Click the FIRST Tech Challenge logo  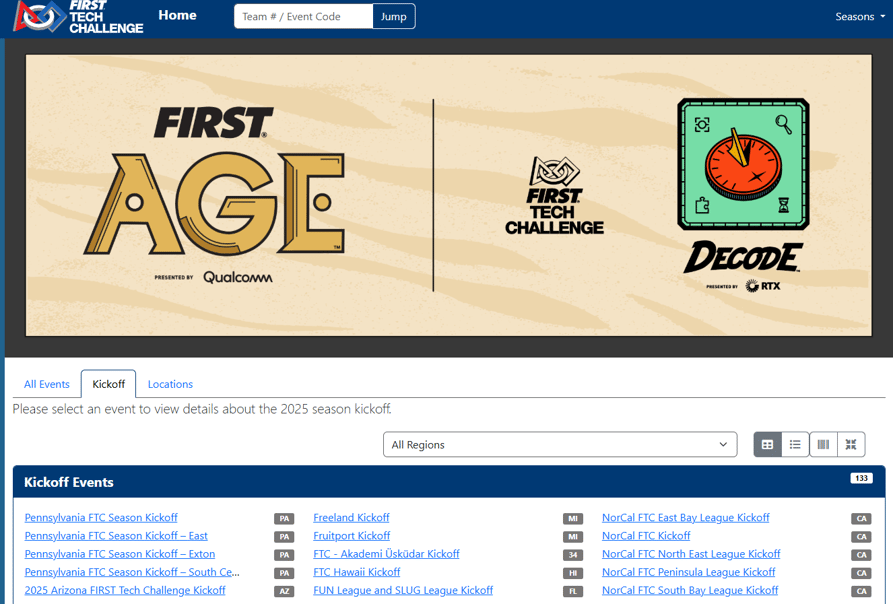pos(78,17)
